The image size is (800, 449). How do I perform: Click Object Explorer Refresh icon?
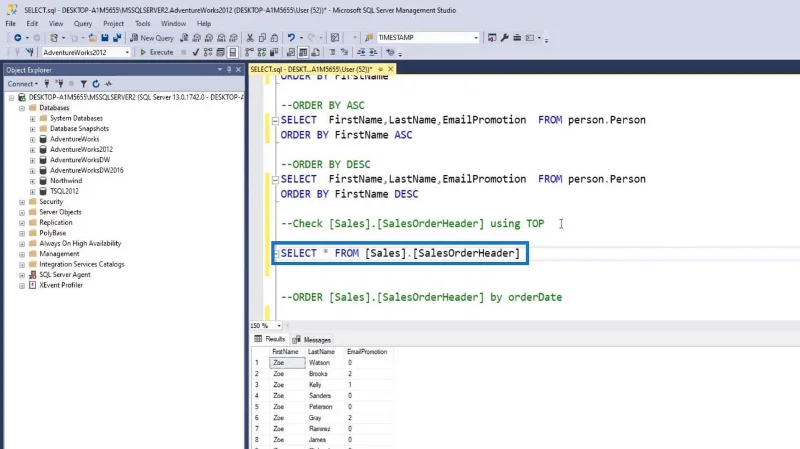point(95,84)
